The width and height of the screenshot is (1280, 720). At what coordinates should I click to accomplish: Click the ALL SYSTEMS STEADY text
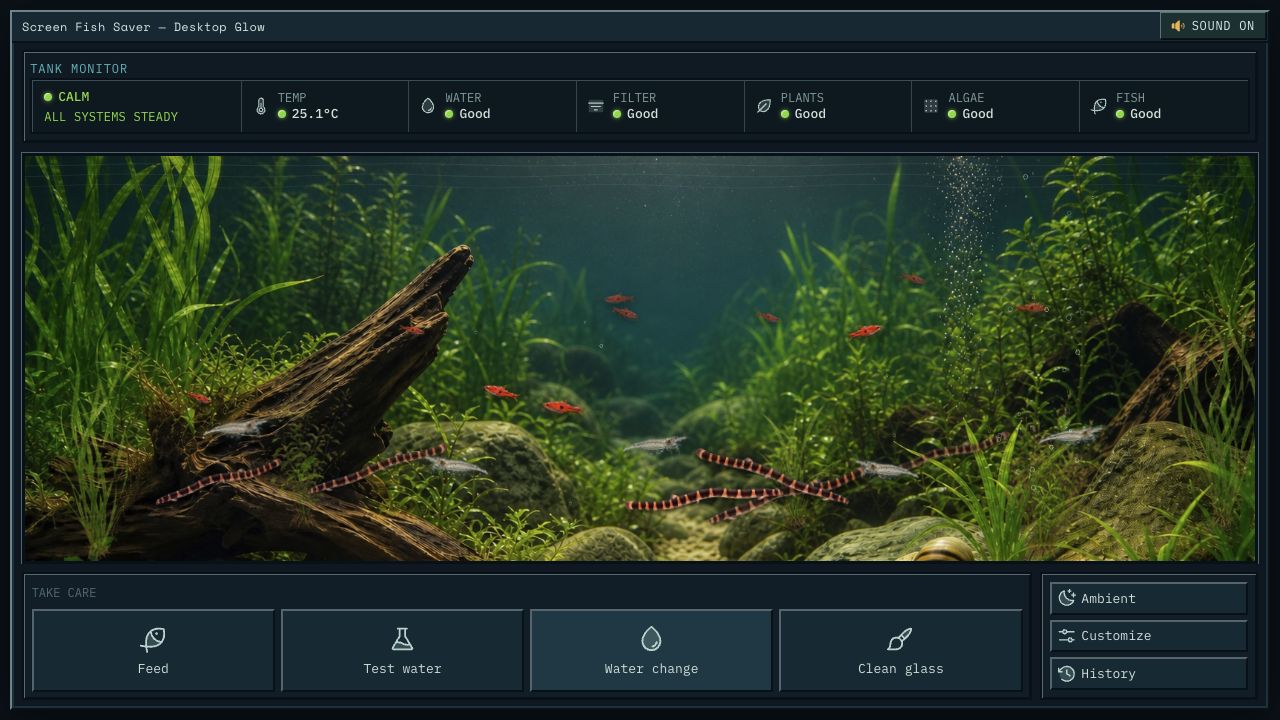coord(111,117)
